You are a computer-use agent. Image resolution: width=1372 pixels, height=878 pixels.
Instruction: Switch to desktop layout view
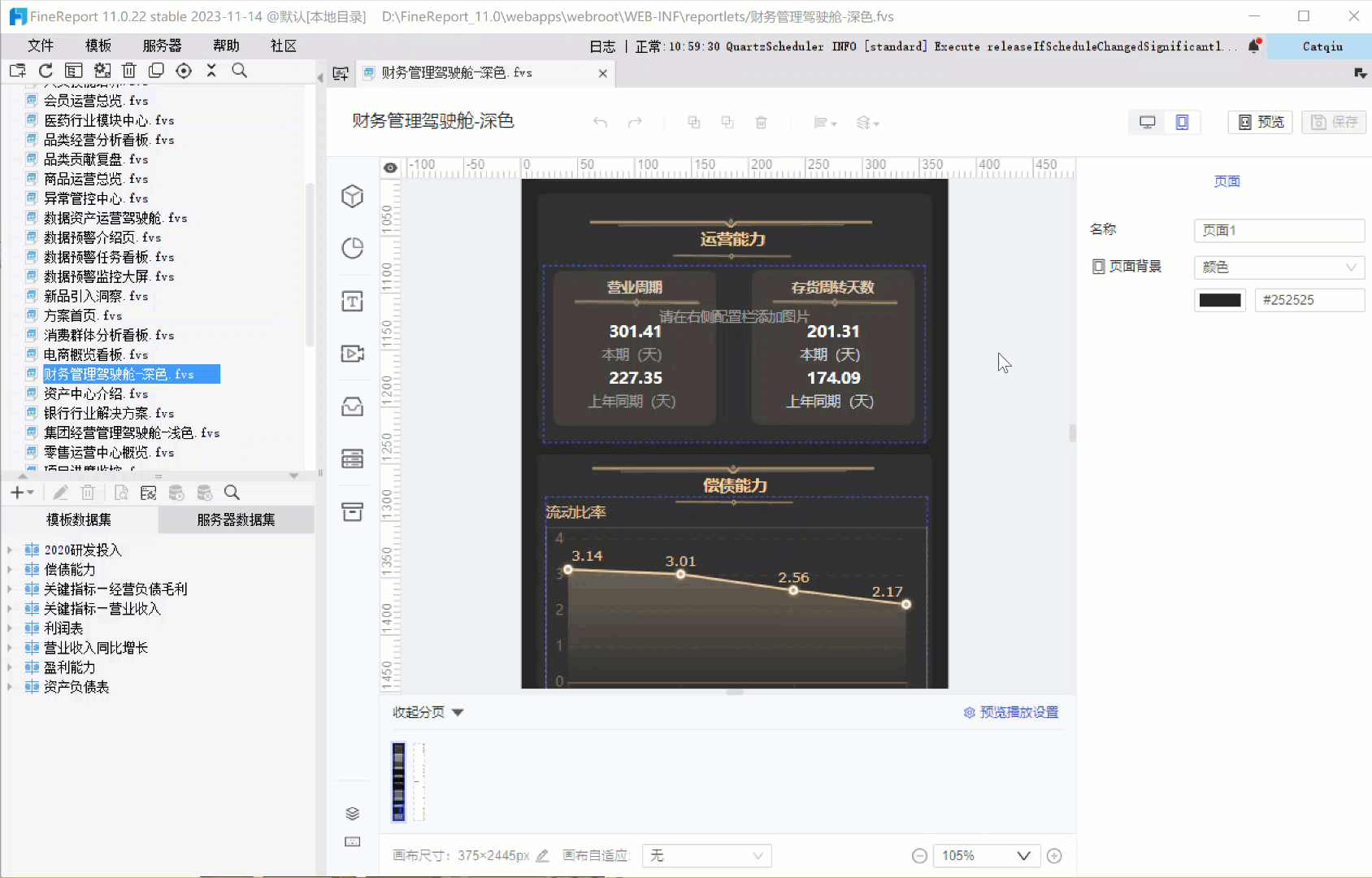click(1147, 122)
